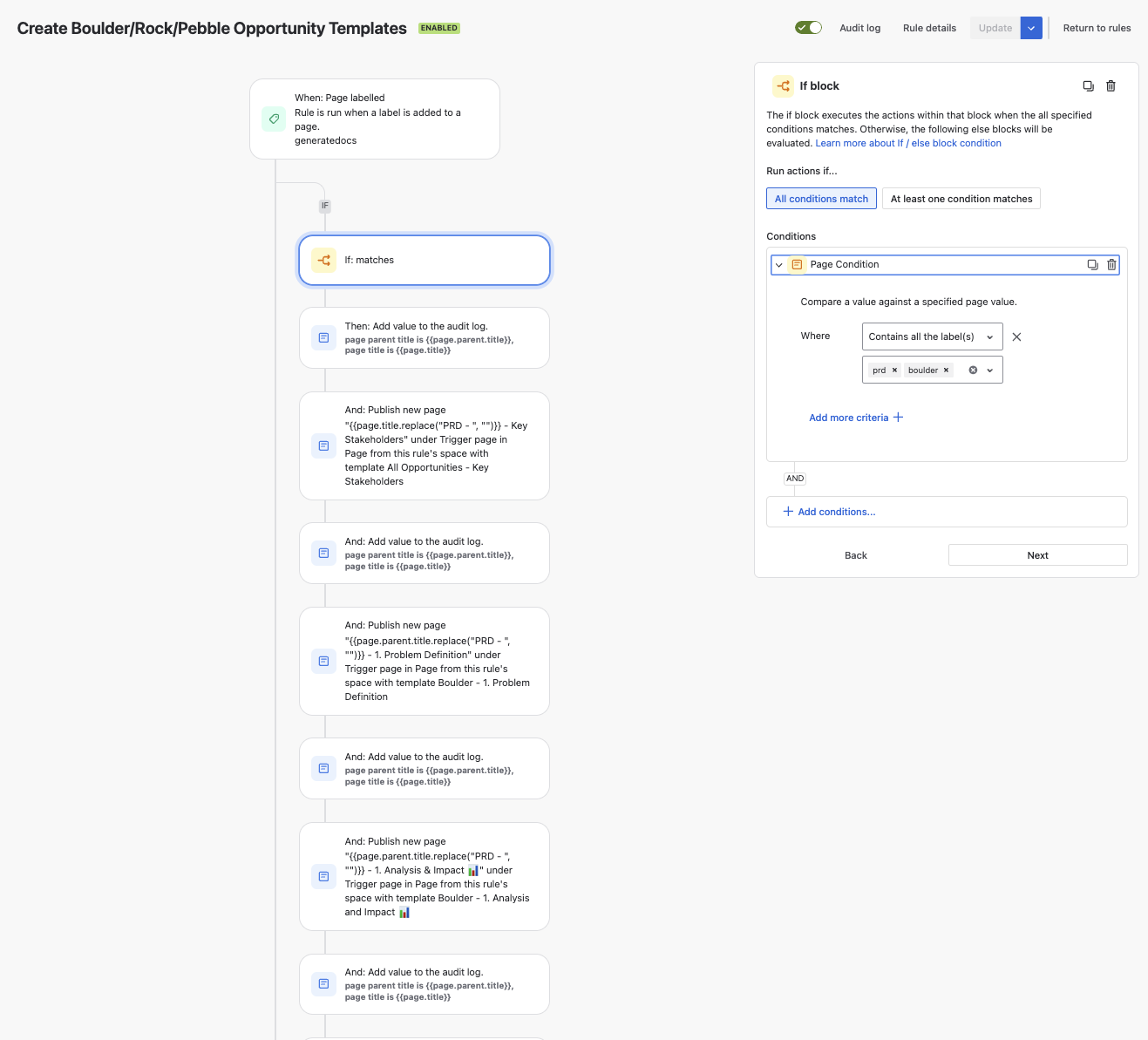
Task: Select the When: Page labelled trigger card
Action: 375,119
